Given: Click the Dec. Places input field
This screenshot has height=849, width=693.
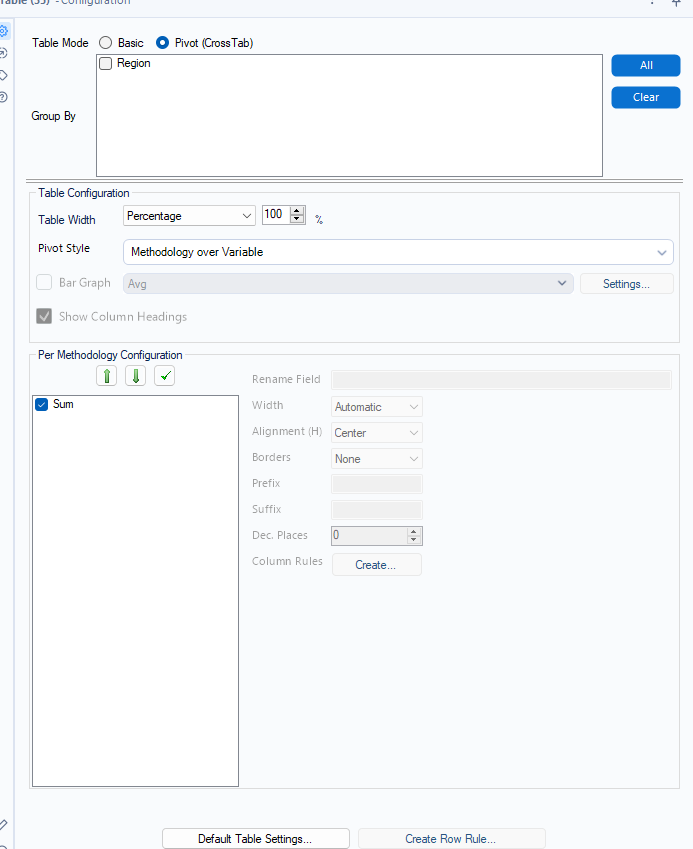Looking at the screenshot, I should click(x=369, y=535).
